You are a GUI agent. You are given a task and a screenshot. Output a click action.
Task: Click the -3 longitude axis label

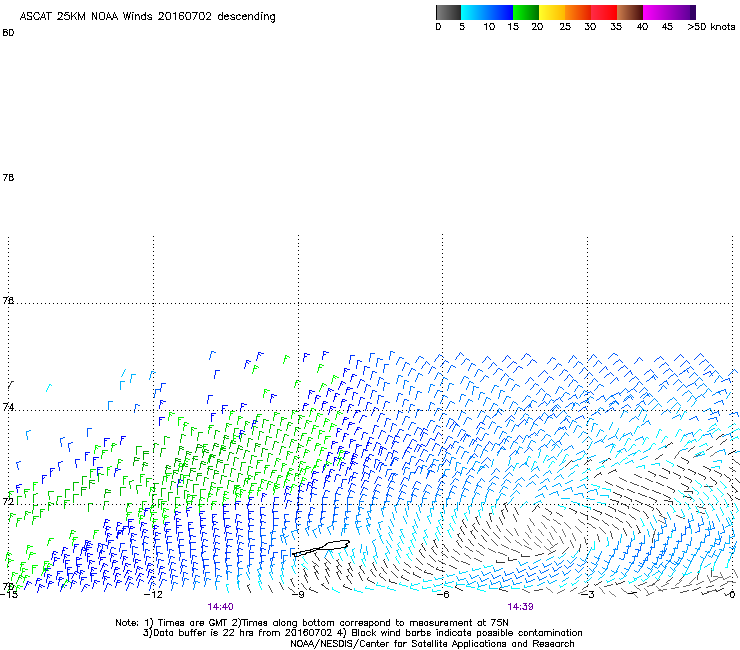[x=588, y=595]
